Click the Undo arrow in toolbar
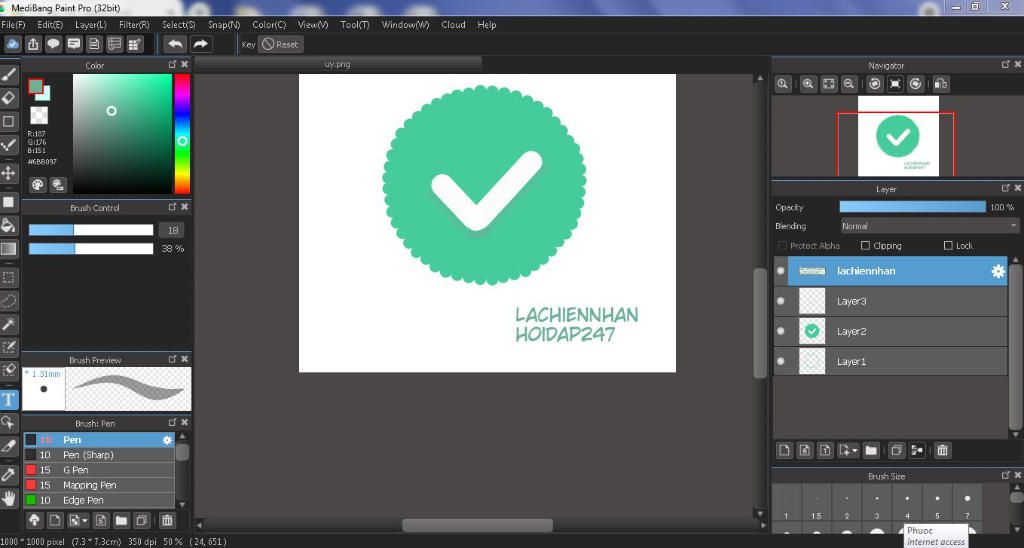The image size is (1024, 548). pyautogui.click(x=174, y=44)
